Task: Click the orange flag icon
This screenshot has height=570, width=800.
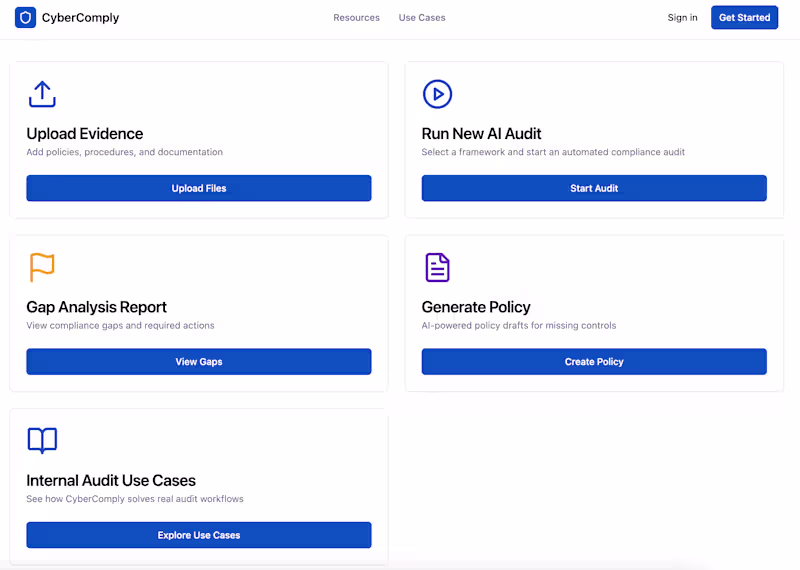Action: tap(42, 267)
